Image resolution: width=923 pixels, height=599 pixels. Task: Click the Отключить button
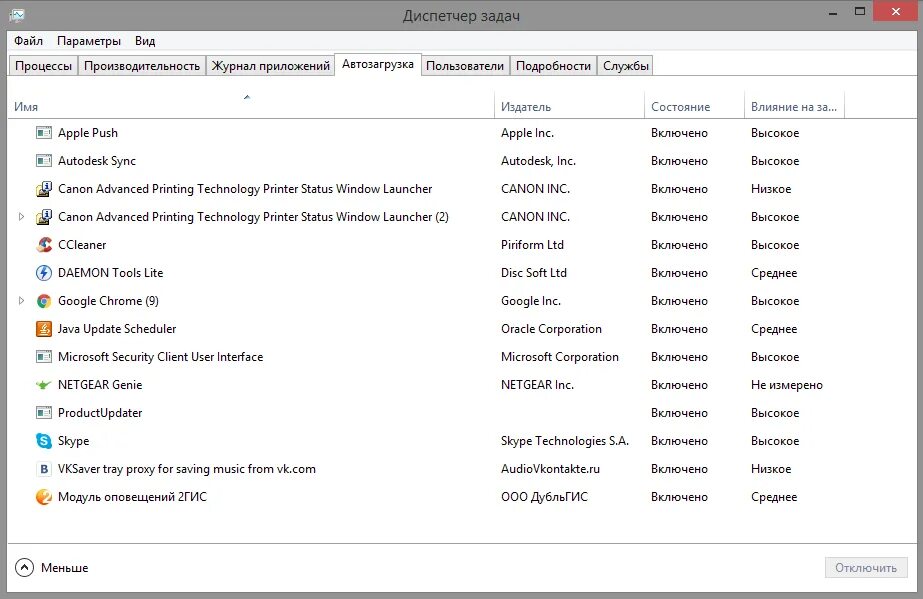[866, 568]
